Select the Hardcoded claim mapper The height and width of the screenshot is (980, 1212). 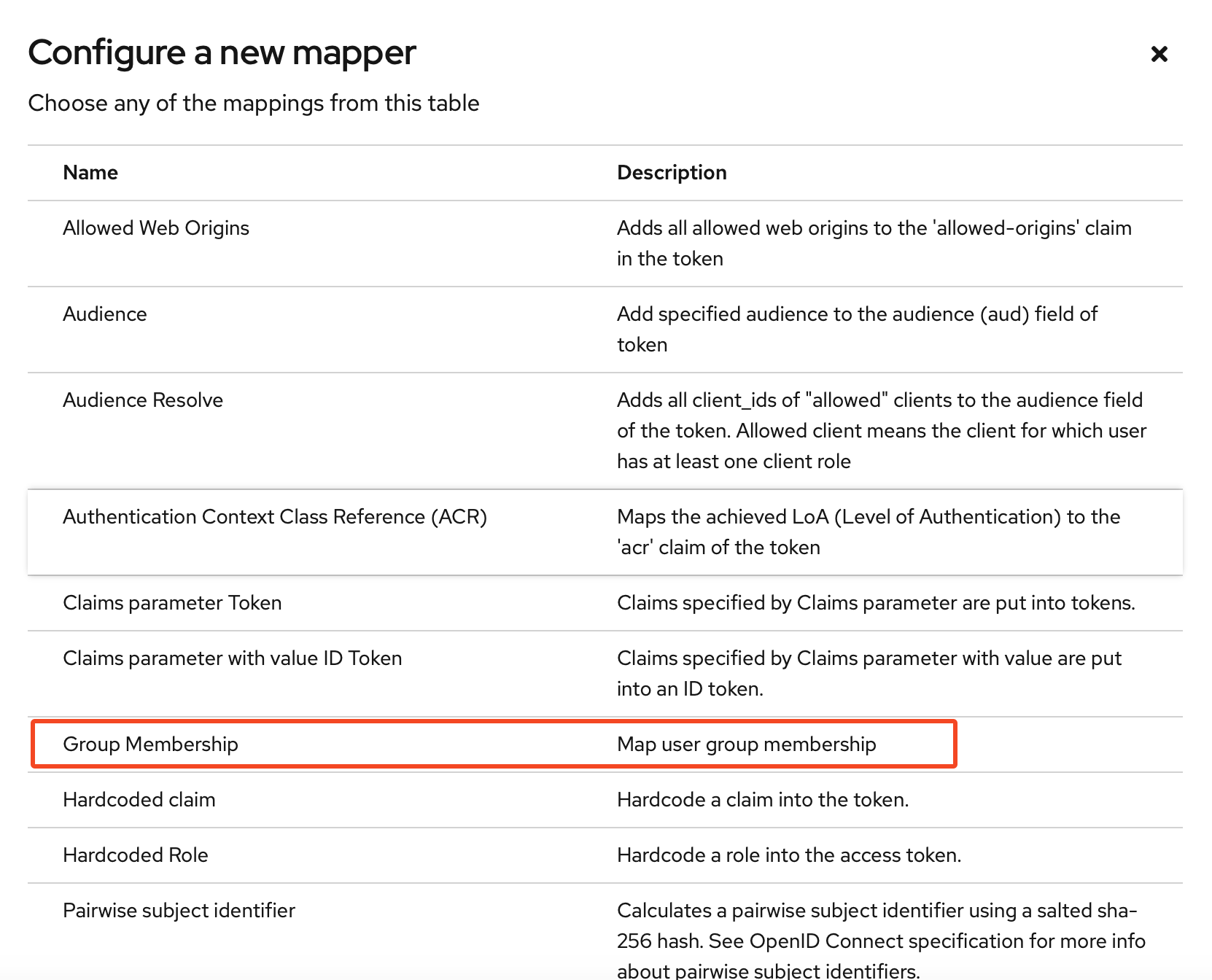139,800
